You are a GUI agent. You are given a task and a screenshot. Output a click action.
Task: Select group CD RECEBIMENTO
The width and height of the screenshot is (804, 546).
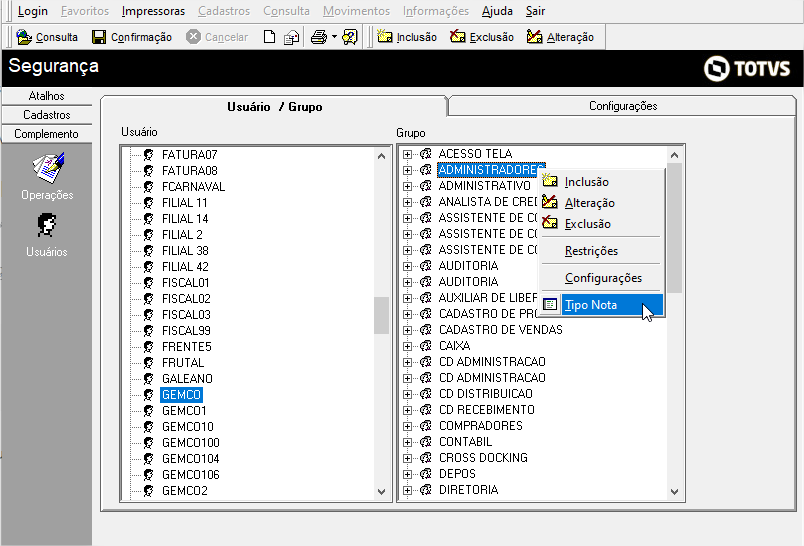click(x=487, y=410)
